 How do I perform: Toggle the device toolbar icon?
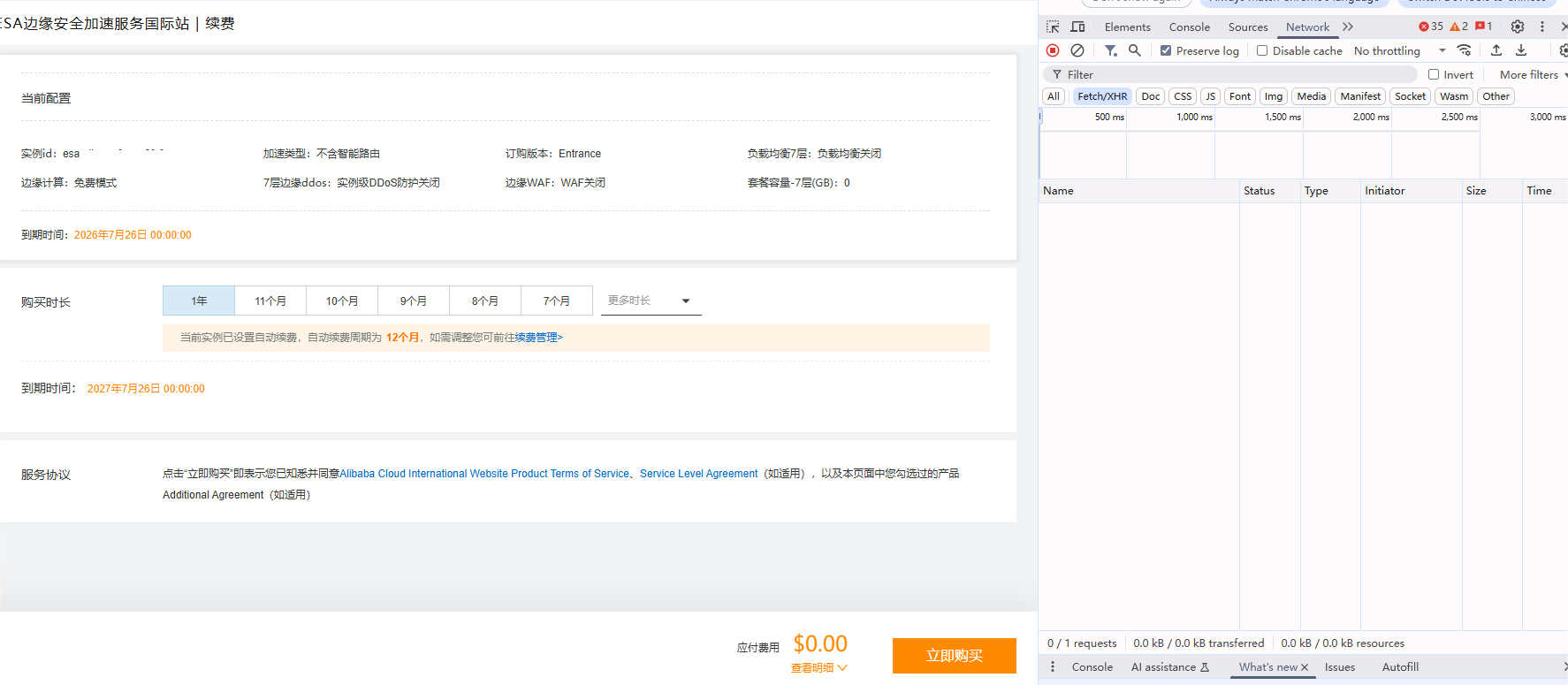(x=1077, y=27)
